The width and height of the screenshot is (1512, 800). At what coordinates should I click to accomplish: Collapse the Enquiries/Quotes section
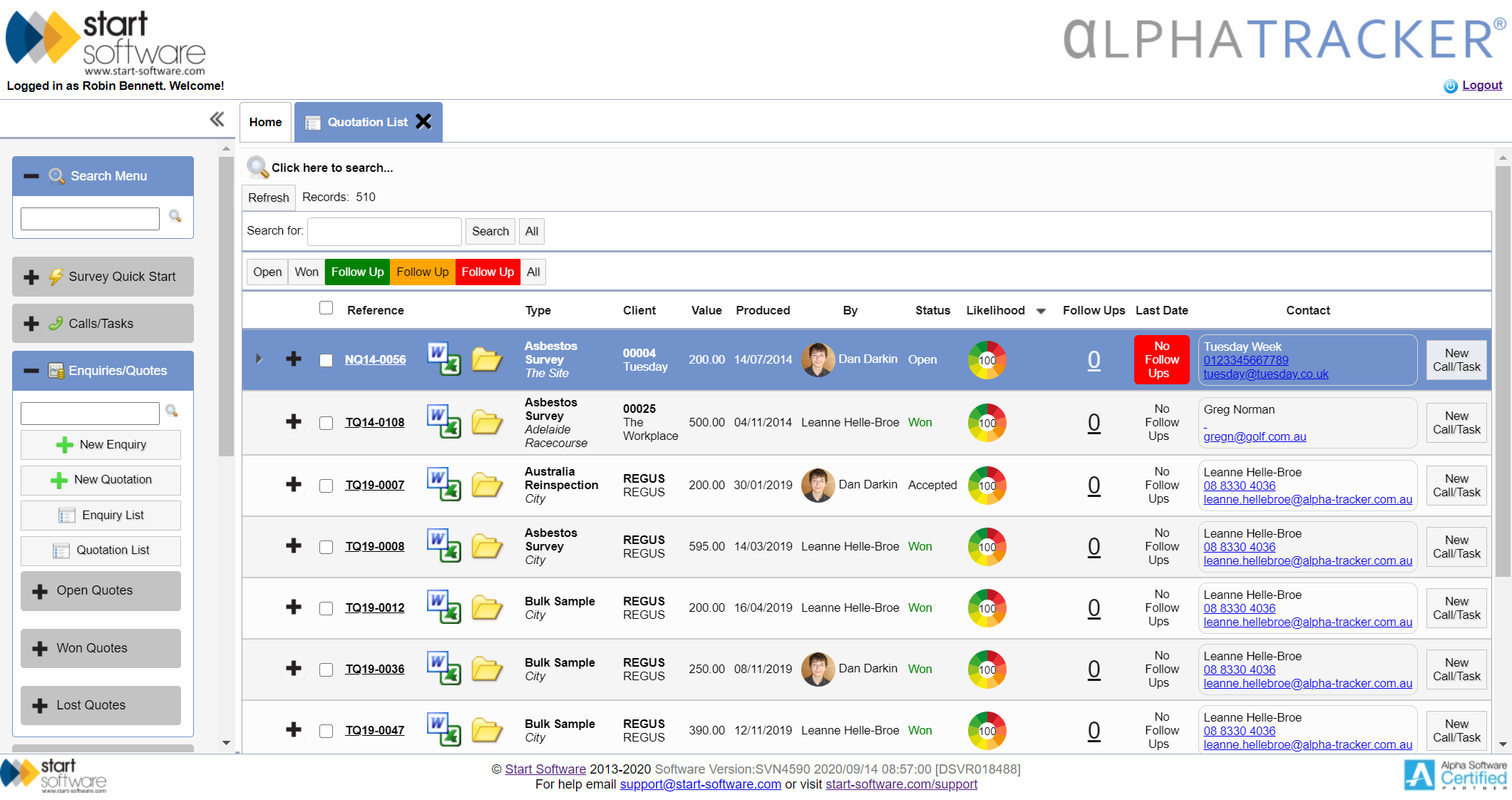(31, 371)
